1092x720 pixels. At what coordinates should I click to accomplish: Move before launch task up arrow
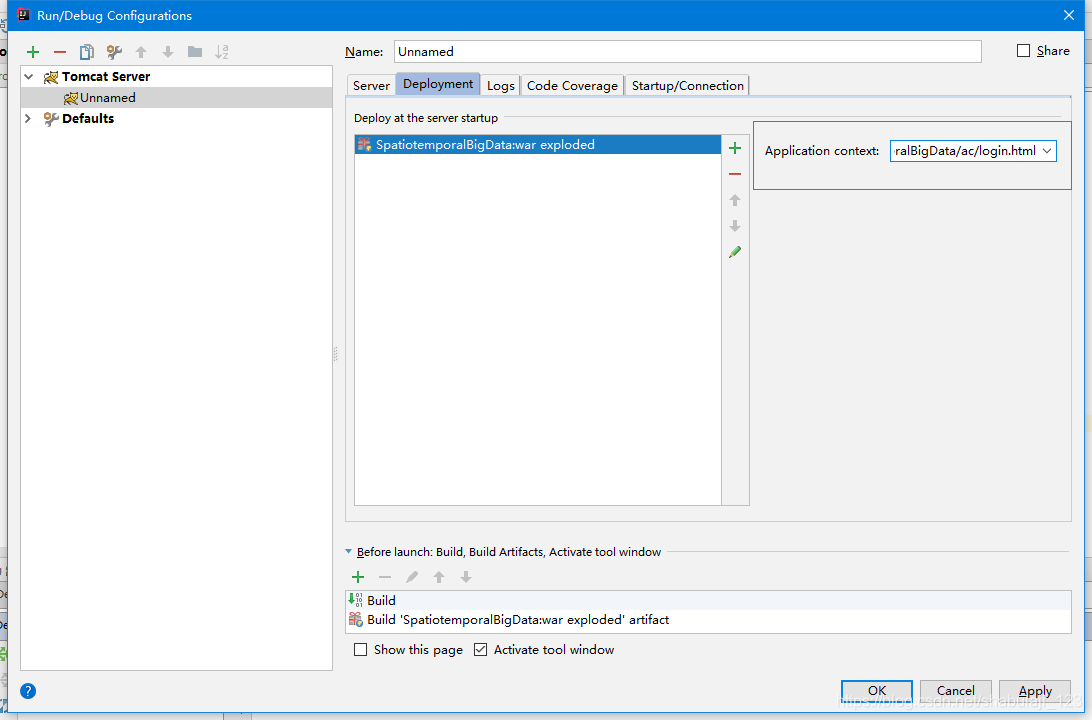(x=439, y=577)
